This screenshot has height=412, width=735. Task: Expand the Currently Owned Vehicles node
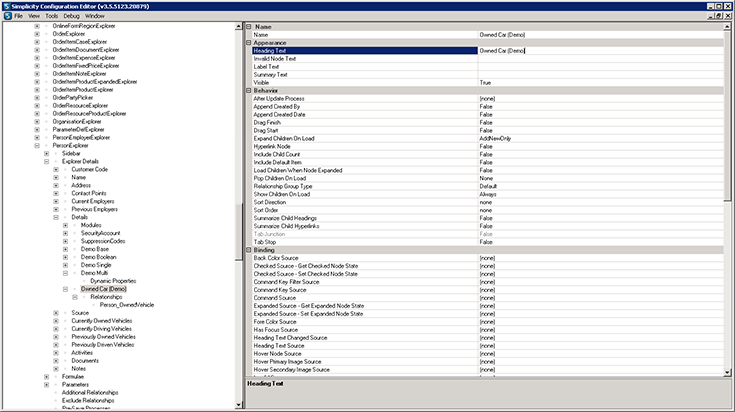tap(56, 321)
